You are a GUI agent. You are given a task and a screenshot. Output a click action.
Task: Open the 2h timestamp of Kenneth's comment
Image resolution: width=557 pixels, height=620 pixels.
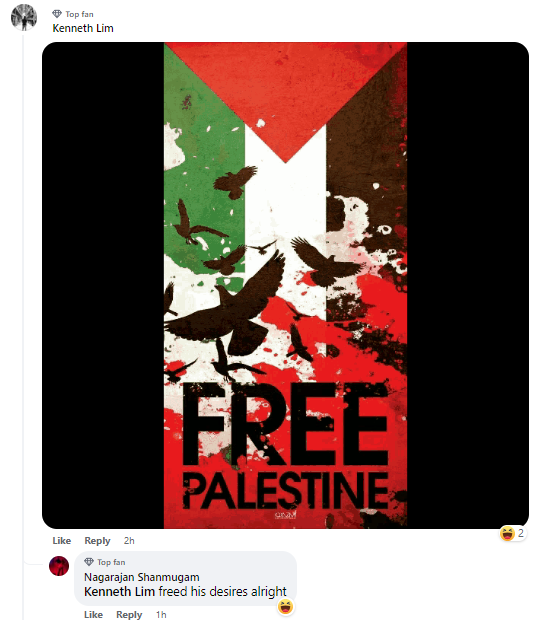point(129,541)
